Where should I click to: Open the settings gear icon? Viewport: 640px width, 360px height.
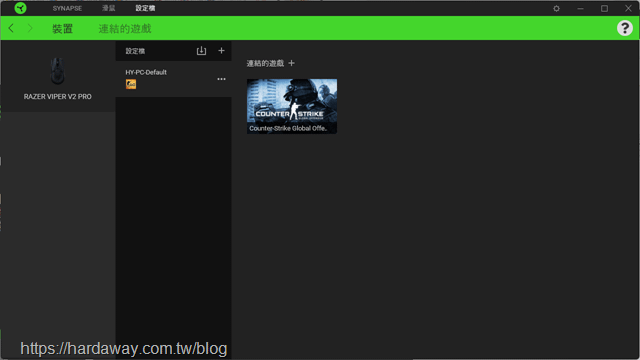[x=556, y=8]
